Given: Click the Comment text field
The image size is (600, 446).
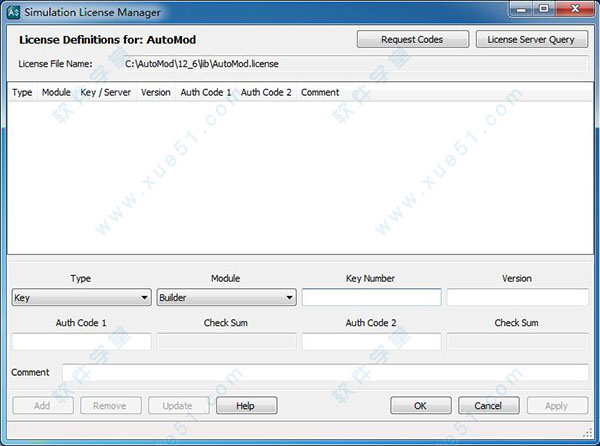Looking at the screenshot, I should tap(325, 373).
